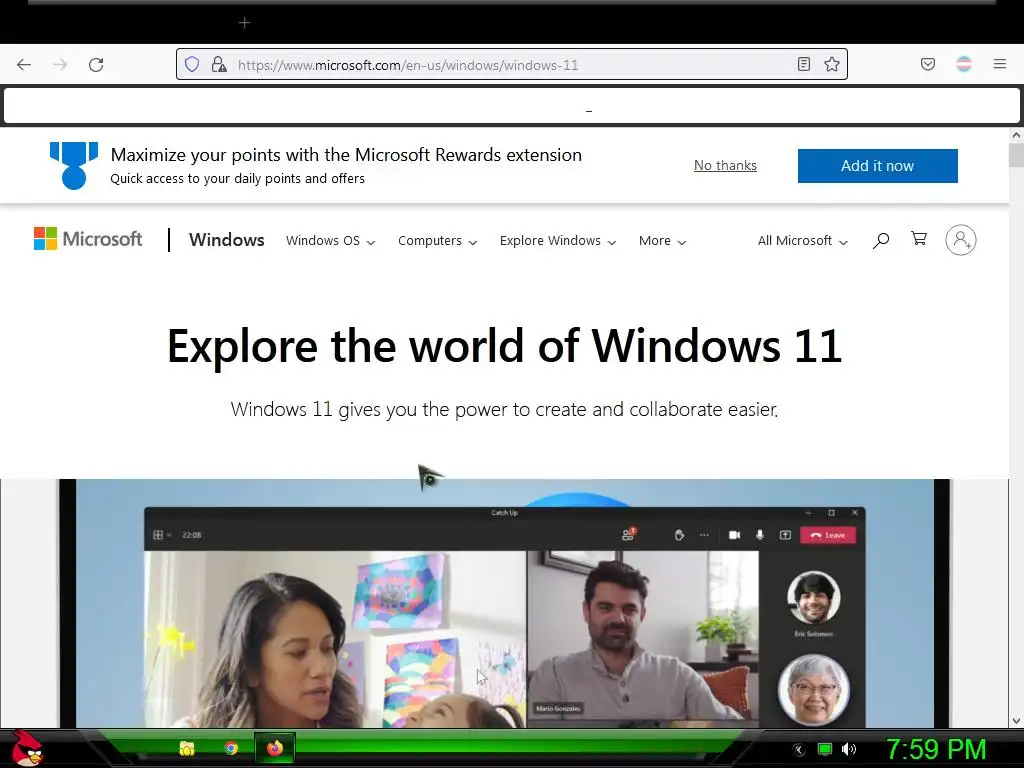Dismiss the banner with No thanks
This screenshot has width=1024, height=768.
[x=725, y=165]
